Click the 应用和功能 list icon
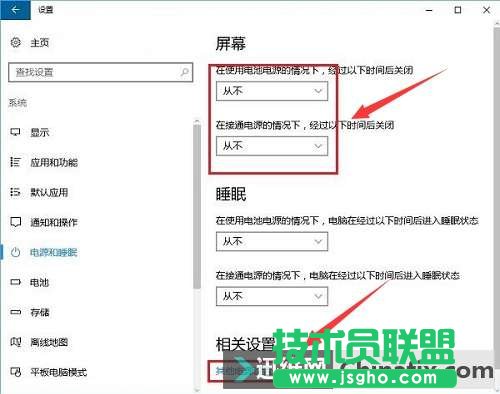 click(15, 162)
